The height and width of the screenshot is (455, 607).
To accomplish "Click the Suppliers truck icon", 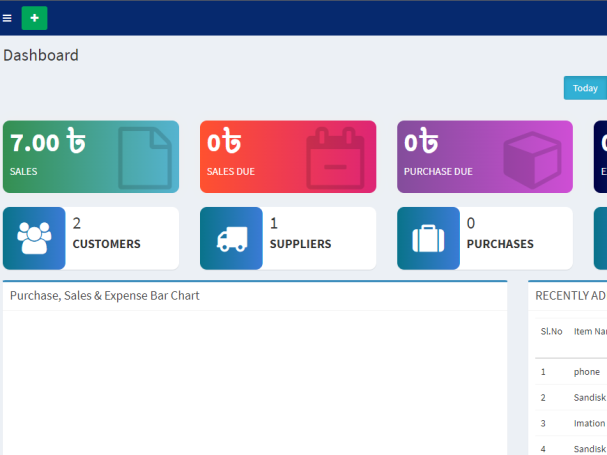I will click(x=232, y=238).
